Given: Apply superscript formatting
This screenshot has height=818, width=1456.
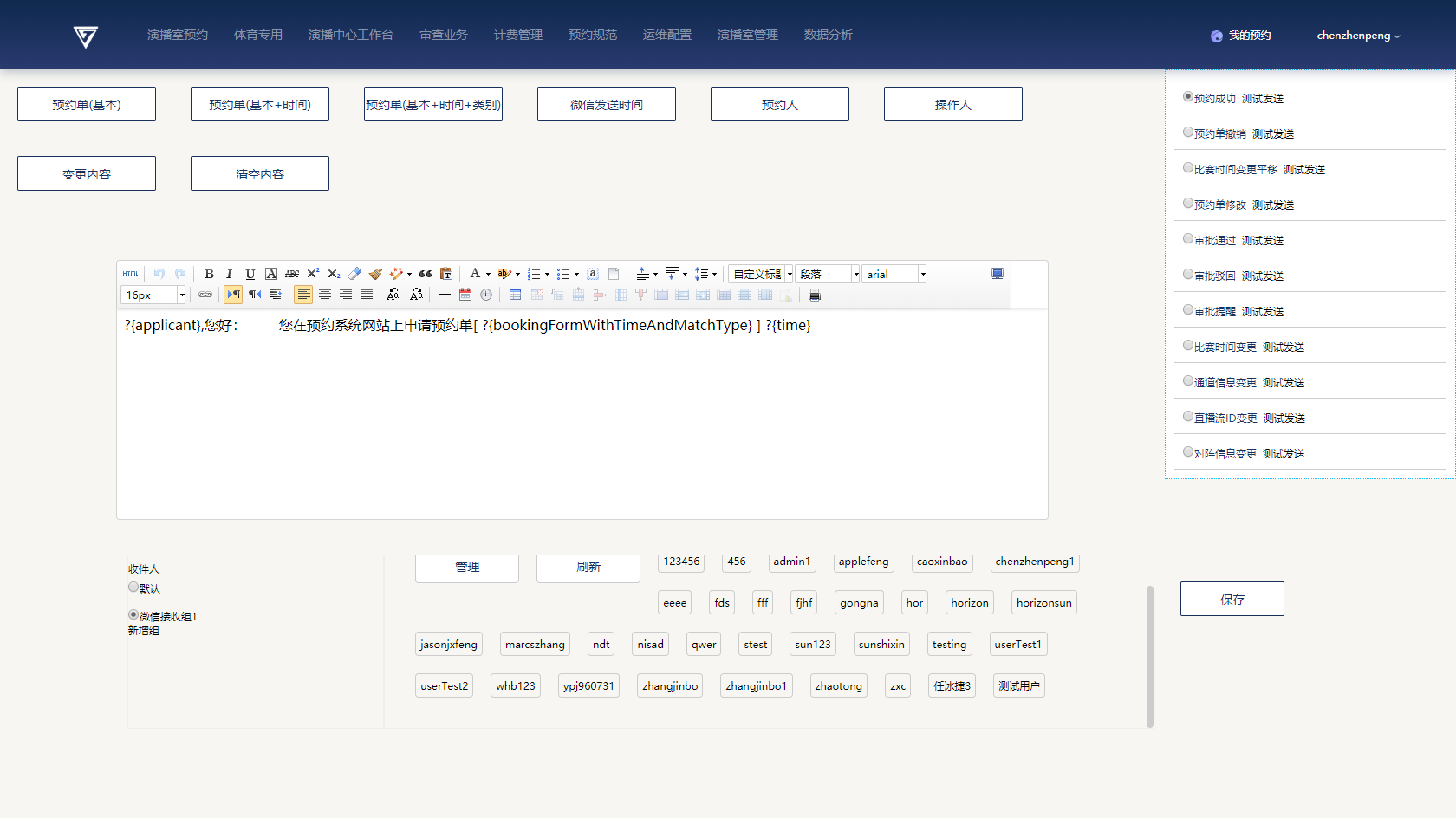Looking at the screenshot, I should click(313, 274).
